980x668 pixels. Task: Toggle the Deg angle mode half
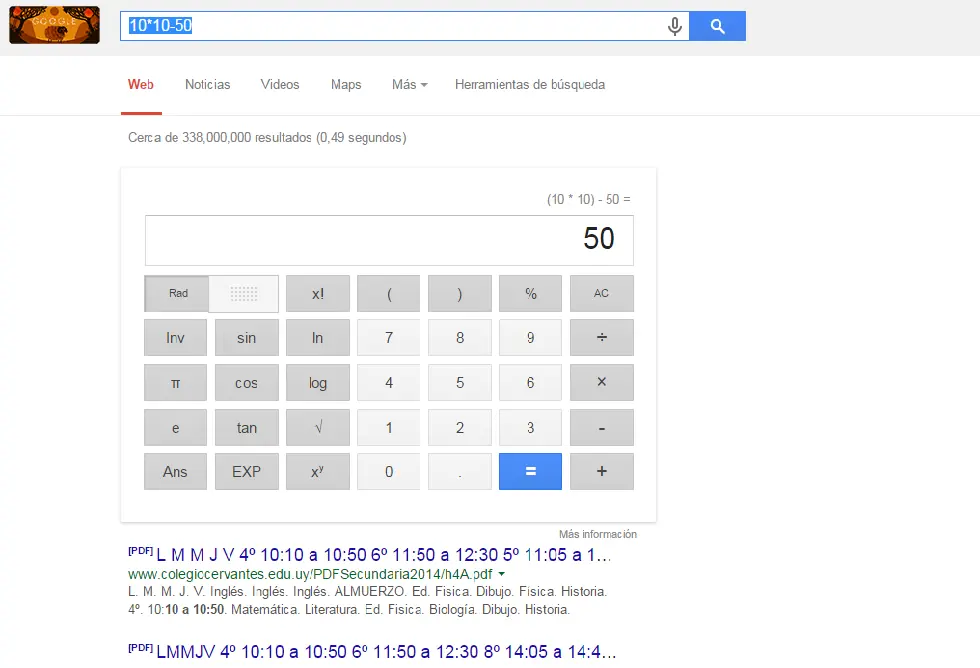tap(244, 293)
